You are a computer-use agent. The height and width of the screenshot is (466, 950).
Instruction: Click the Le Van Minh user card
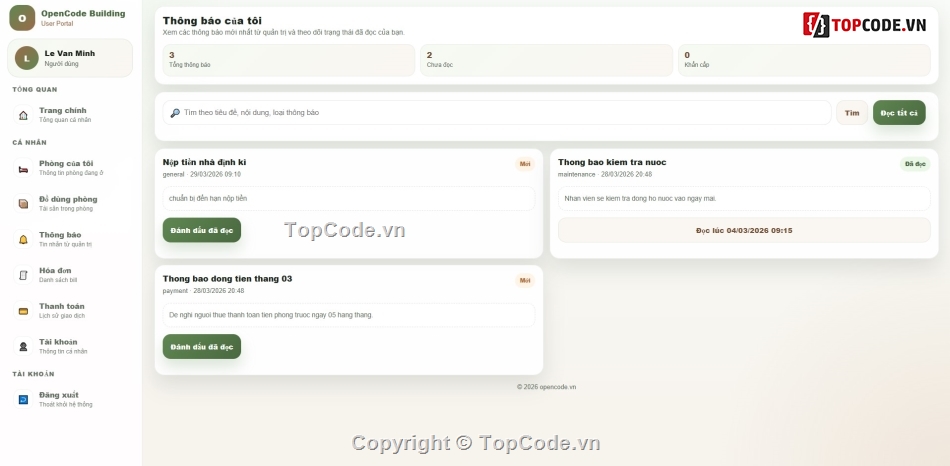point(70,58)
